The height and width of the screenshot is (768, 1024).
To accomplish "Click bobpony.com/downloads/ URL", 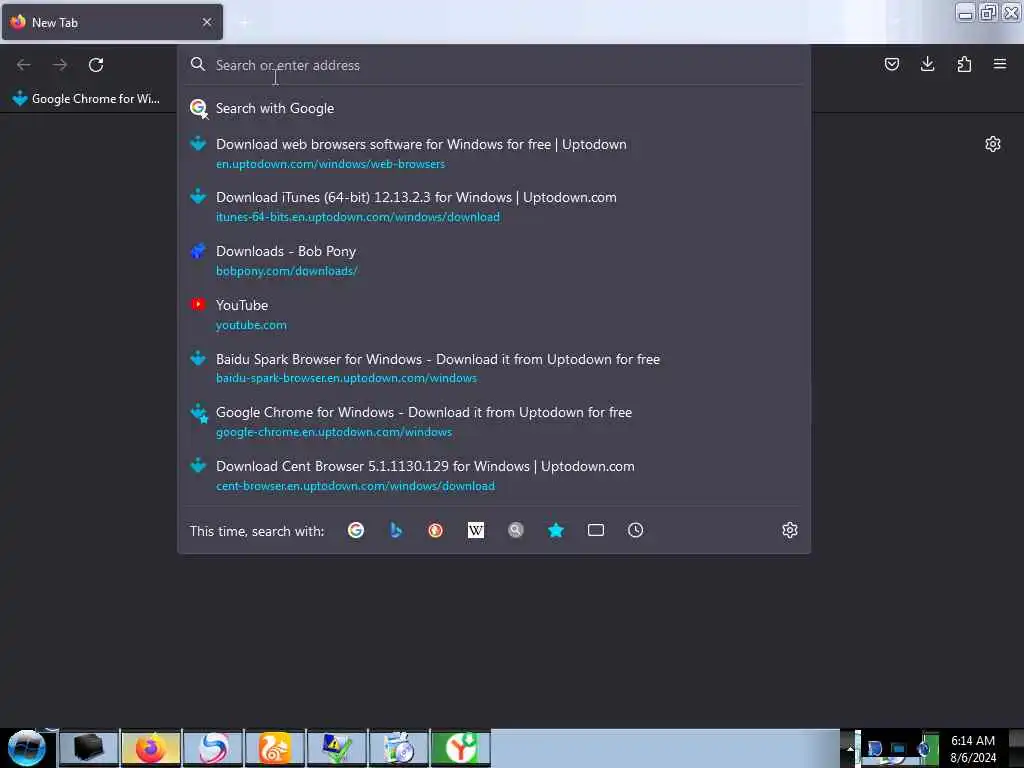I will coord(287,271).
